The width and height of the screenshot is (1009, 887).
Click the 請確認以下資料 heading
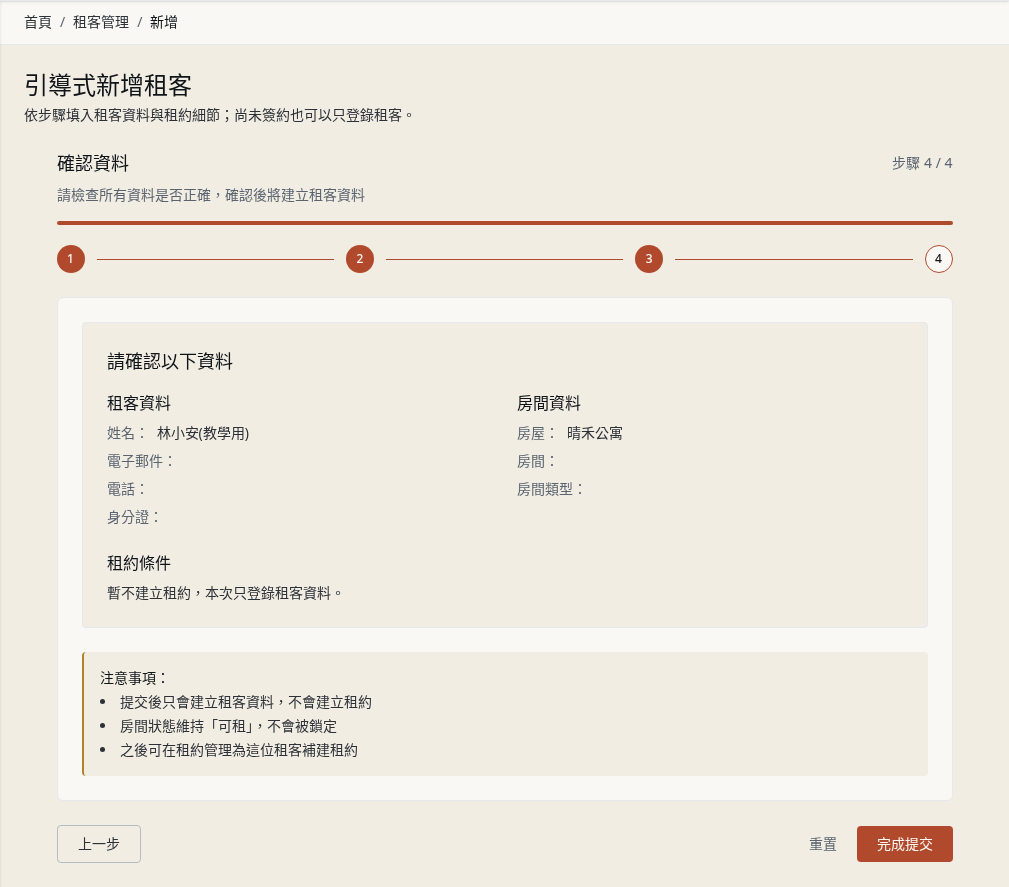170,362
